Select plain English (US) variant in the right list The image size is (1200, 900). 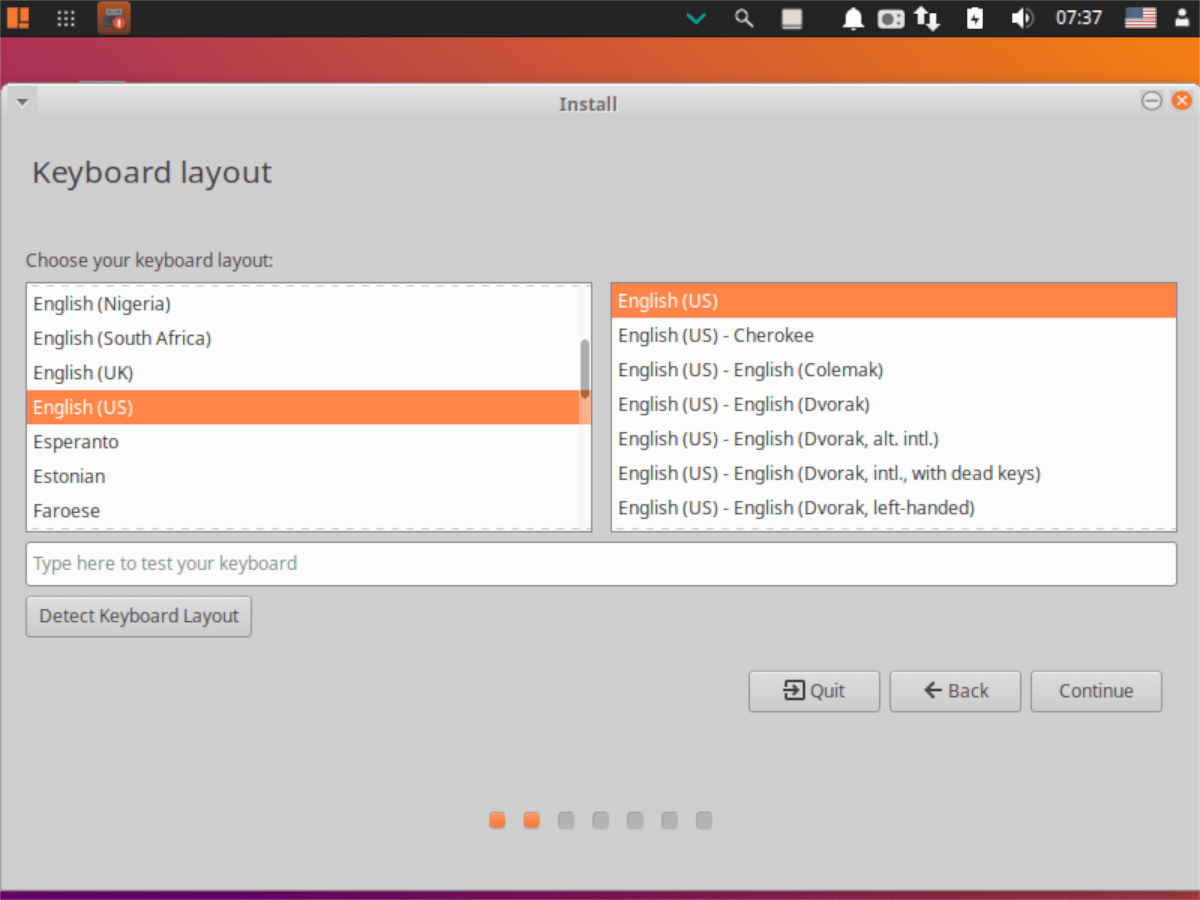(893, 301)
